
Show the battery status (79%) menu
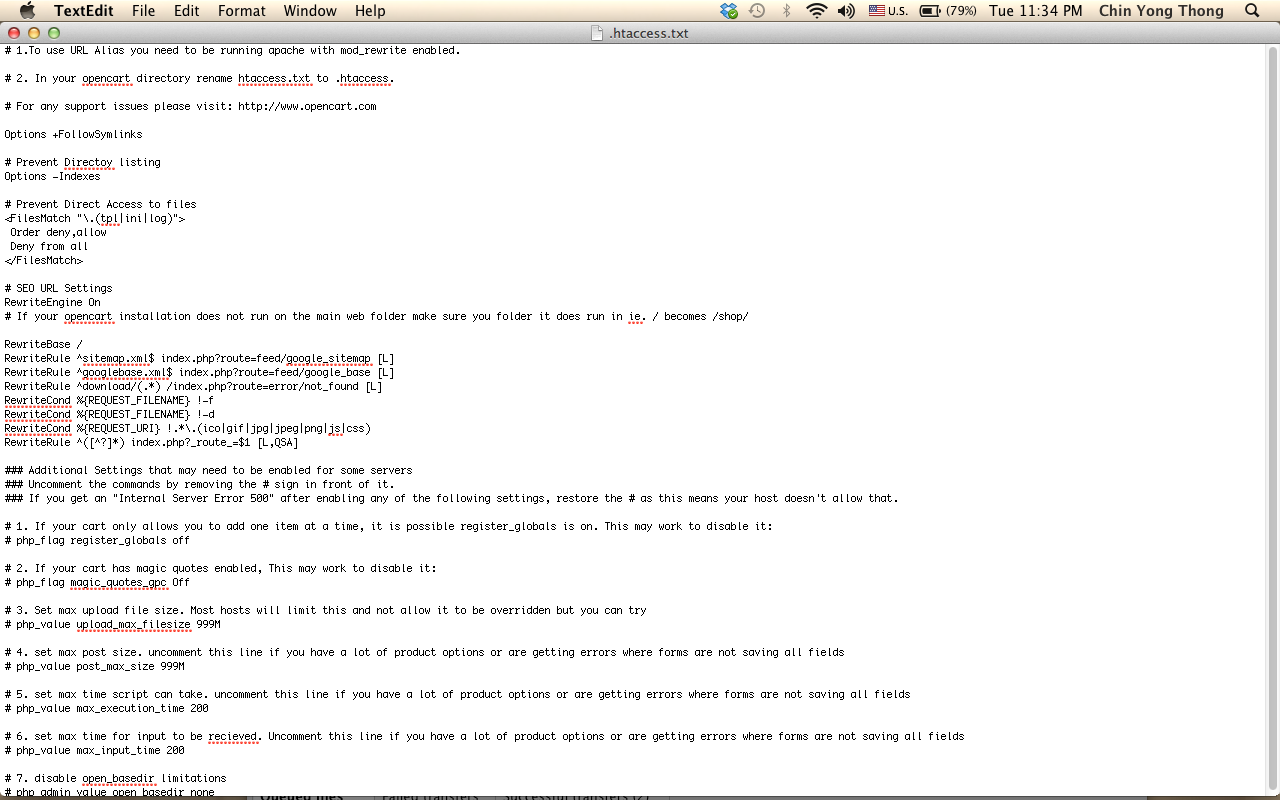[x=948, y=11]
